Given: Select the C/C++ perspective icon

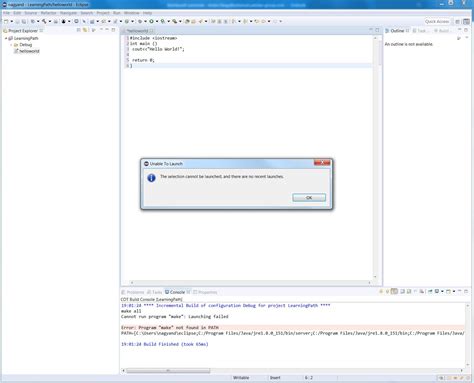Looking at the screenshot, I should [x=466, y=21].
